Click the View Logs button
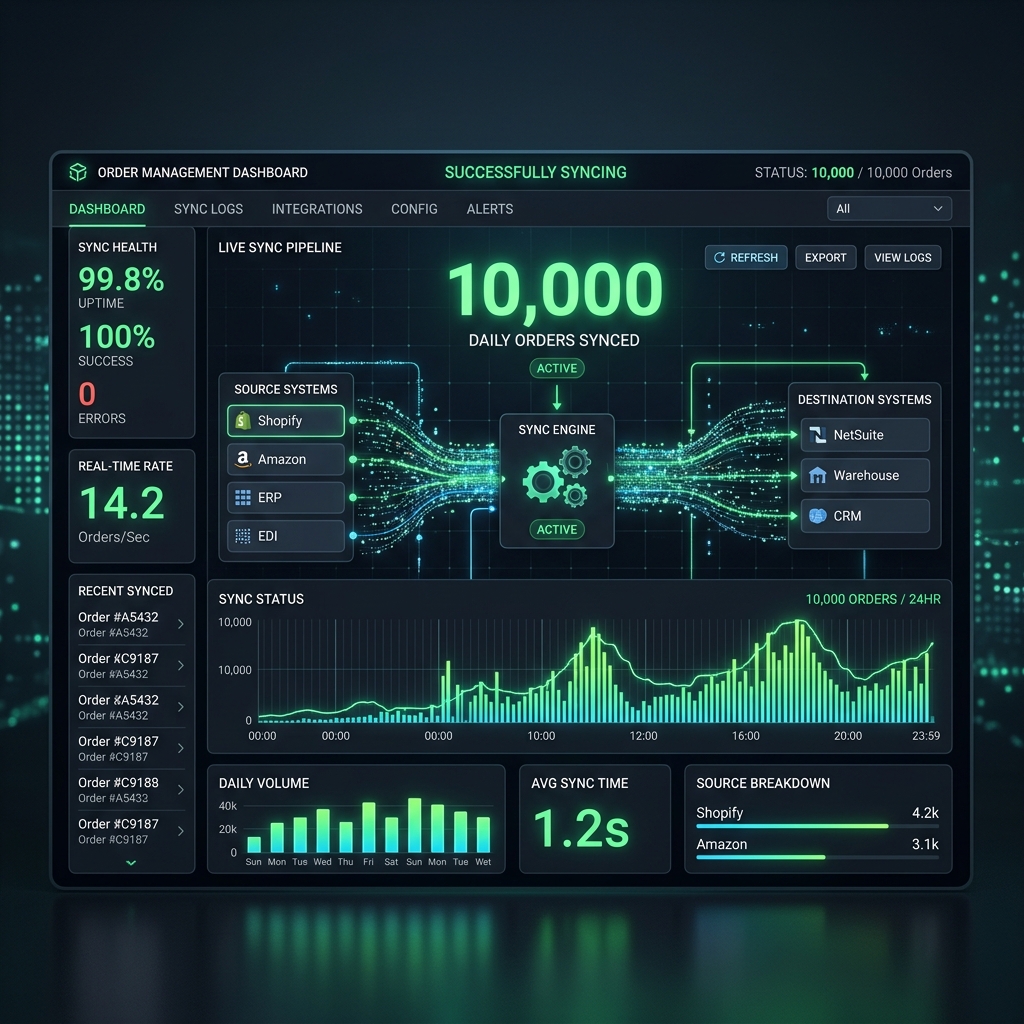The image size is (1024, 1024). coord(903,257)
